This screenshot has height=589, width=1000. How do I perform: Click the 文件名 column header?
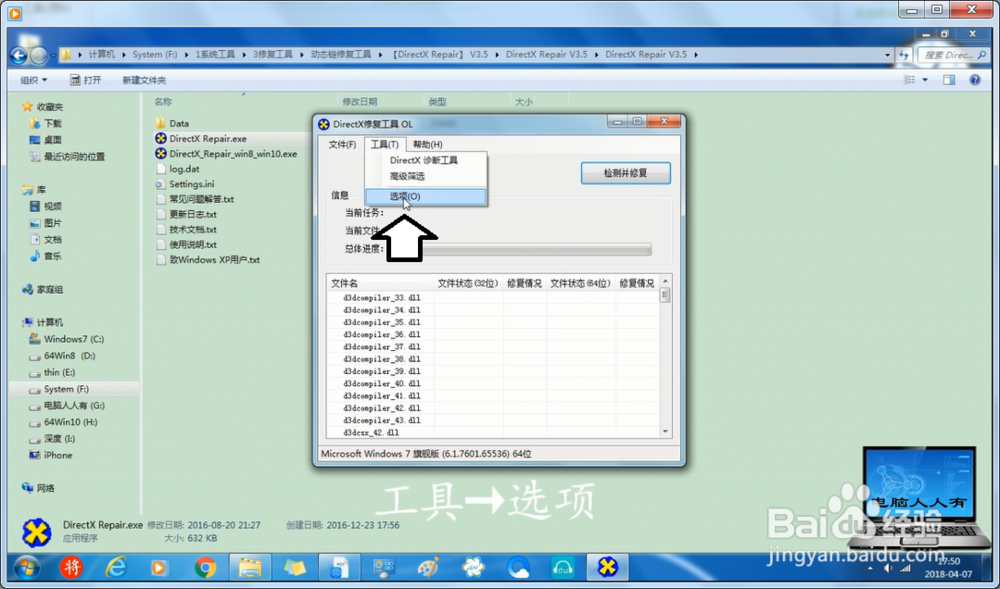[380, 283]
